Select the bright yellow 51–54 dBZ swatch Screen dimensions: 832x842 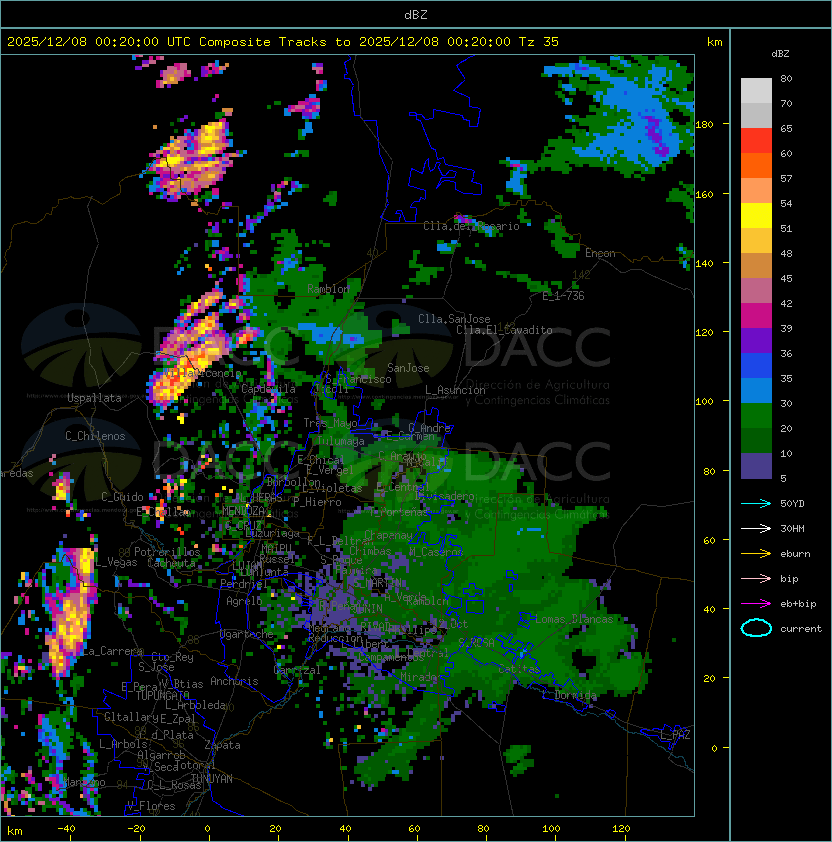756,215
